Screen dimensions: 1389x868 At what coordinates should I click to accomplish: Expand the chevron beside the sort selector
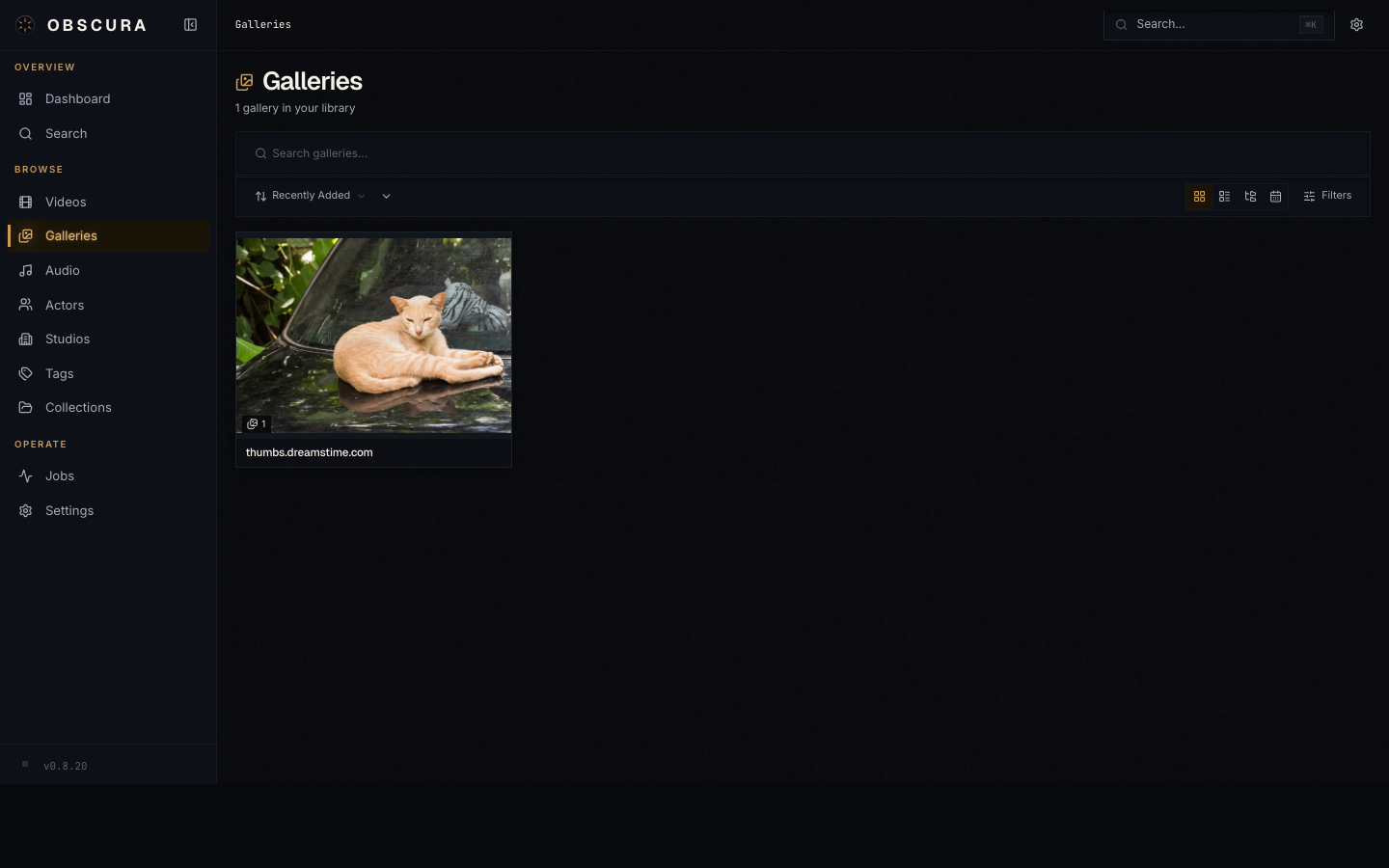(386, 196)
